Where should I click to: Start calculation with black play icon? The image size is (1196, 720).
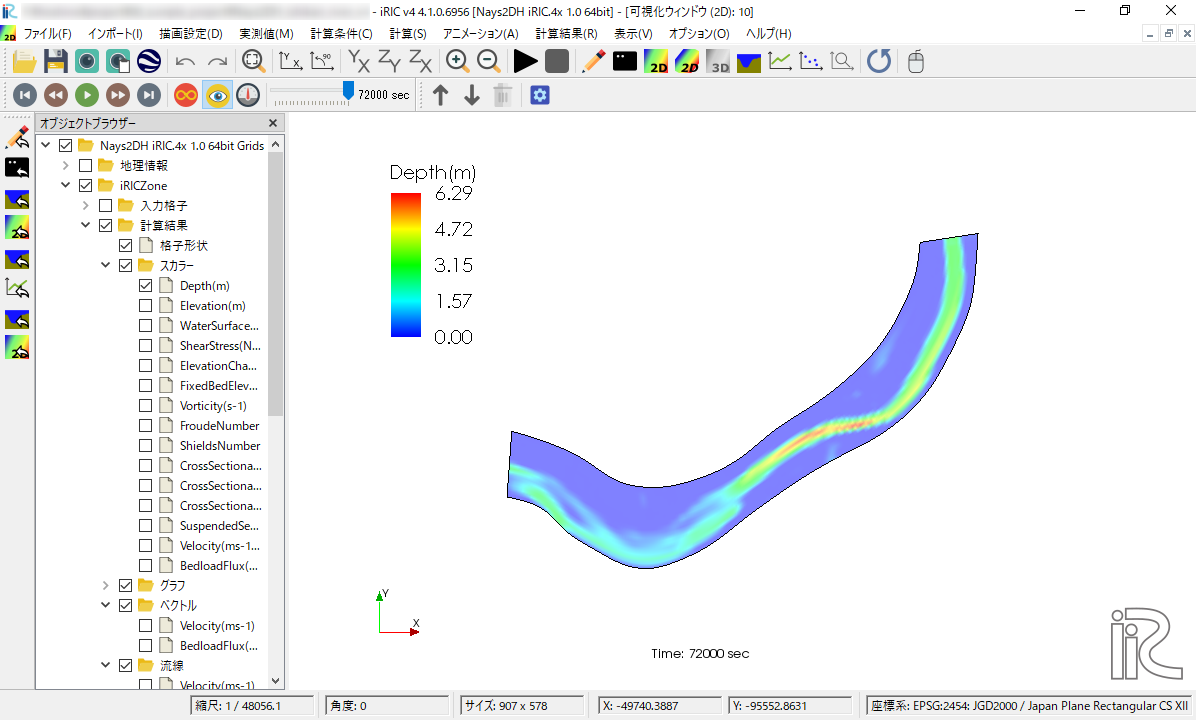click(526, 61)
